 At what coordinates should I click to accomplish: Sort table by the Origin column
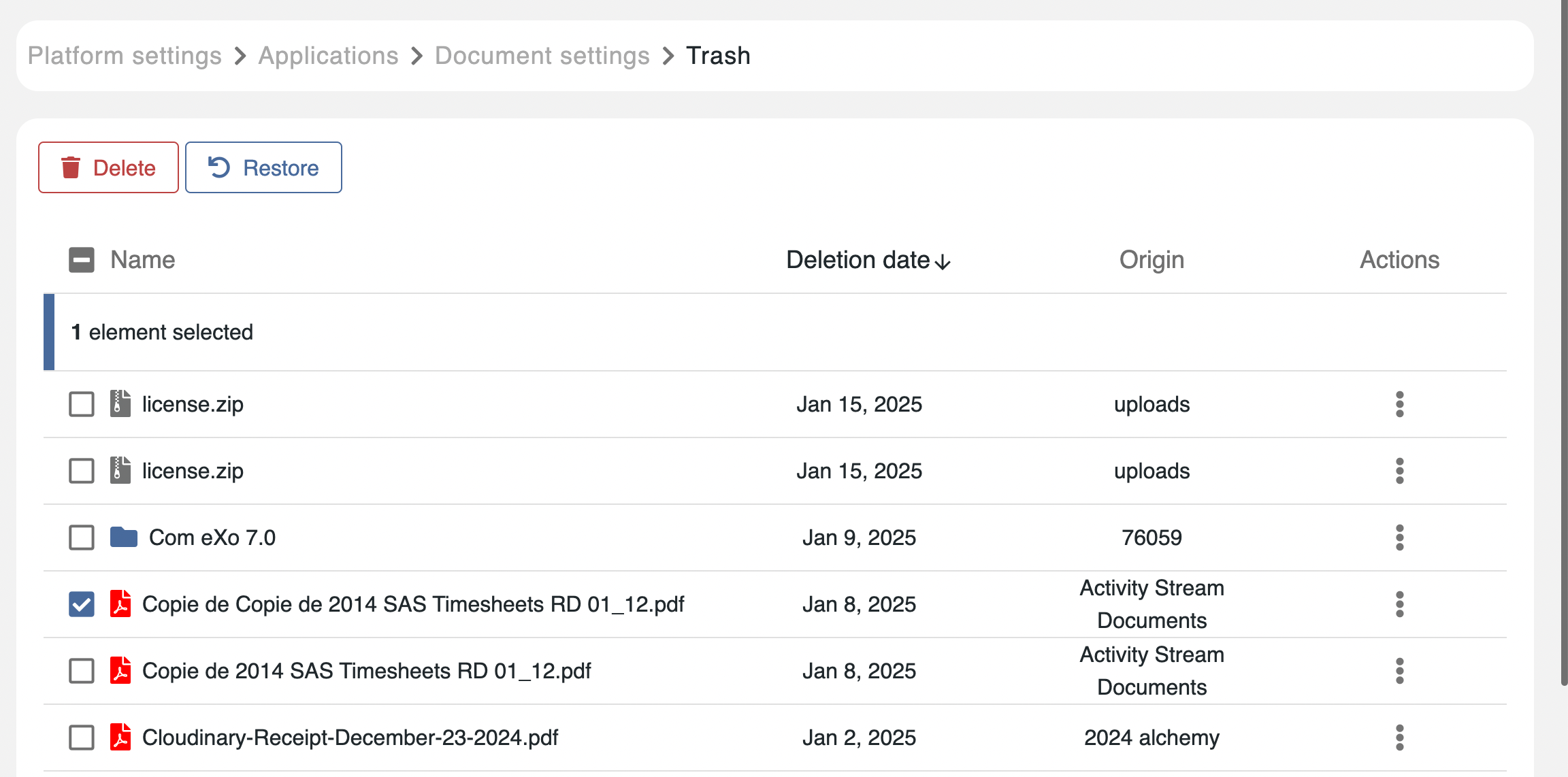click(1151, 260)
